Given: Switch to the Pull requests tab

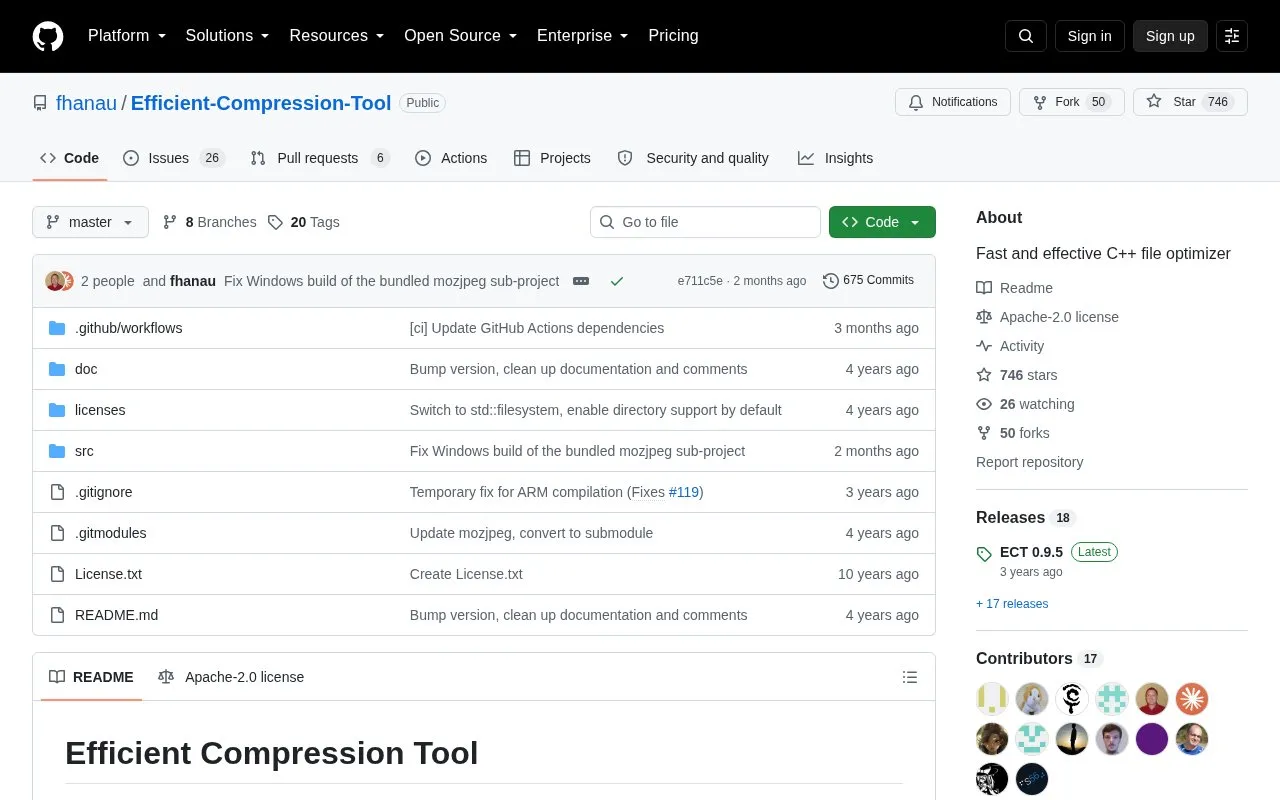Looking at the screenshot, I should (x=320, y=158).
